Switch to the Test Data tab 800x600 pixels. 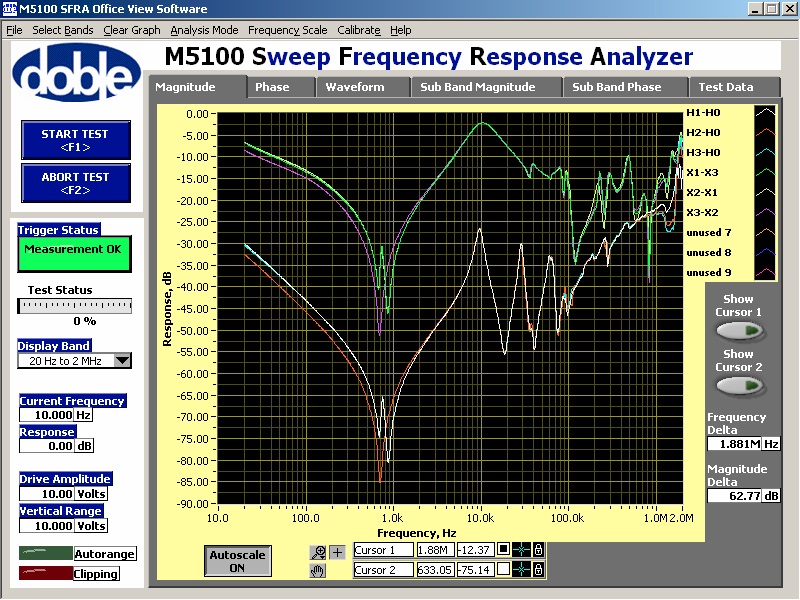(735, 87)
